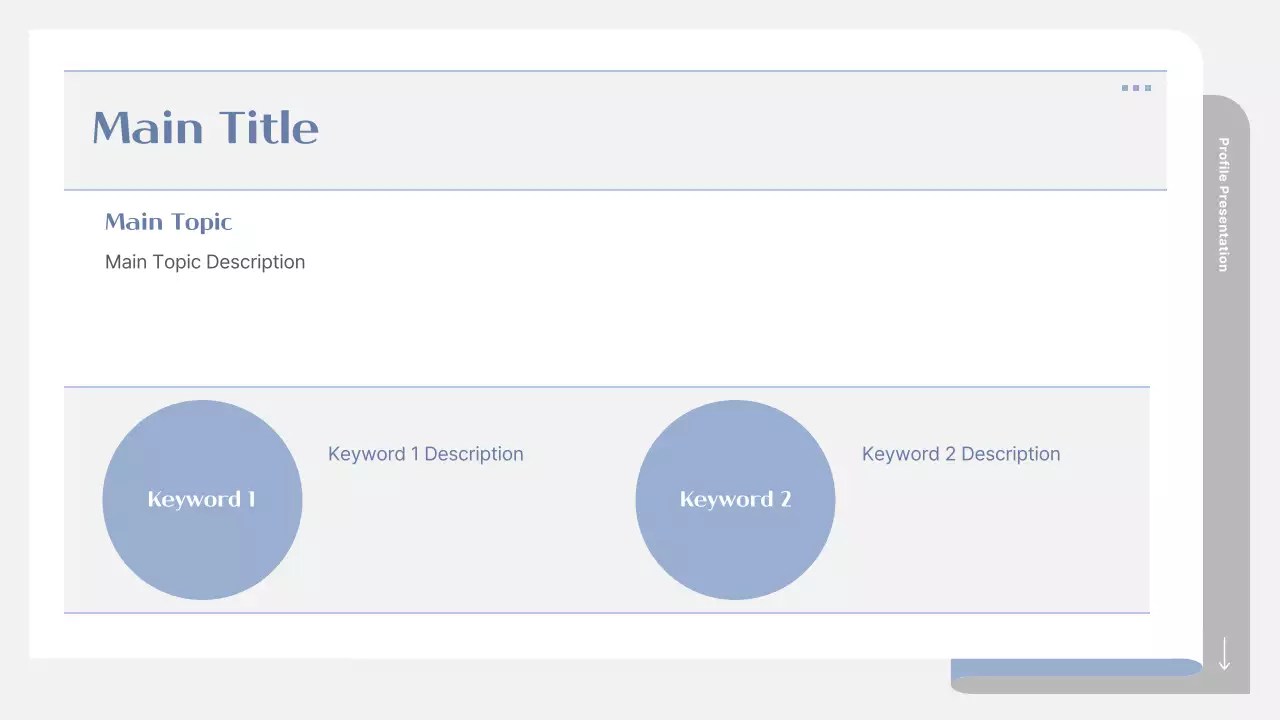The image size is (1280, 720).
Task: Click the line below the Main Title banner
Action: [615, 189]
